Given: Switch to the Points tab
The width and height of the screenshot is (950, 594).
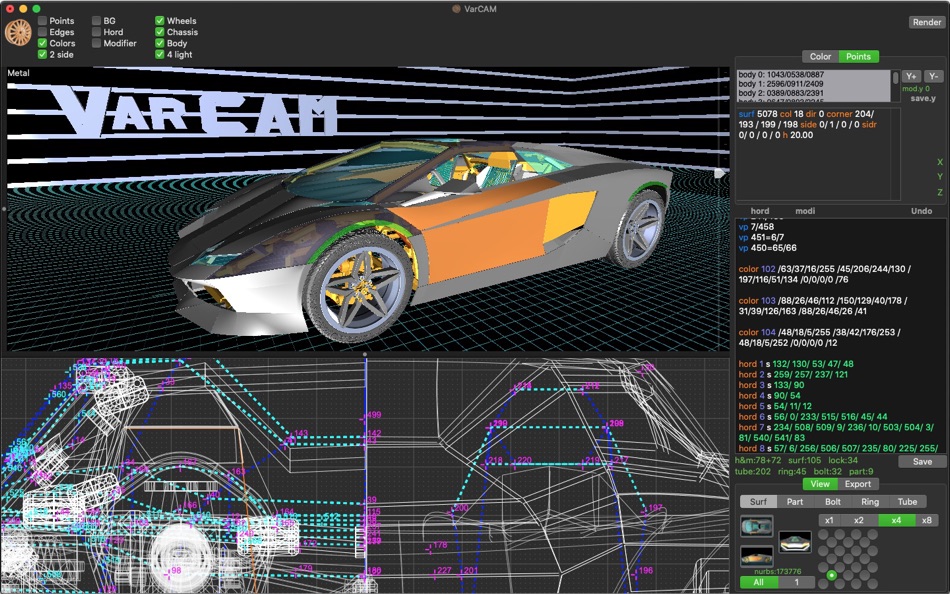Looking at the screenshot, I should click(x=859, y=56).
